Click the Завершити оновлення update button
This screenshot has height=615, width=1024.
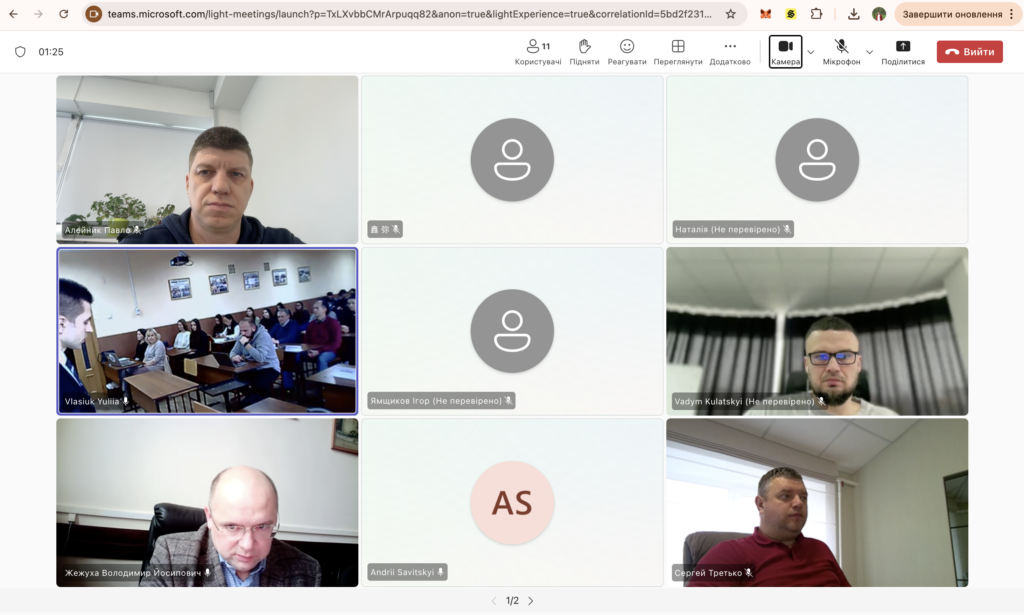951,14
